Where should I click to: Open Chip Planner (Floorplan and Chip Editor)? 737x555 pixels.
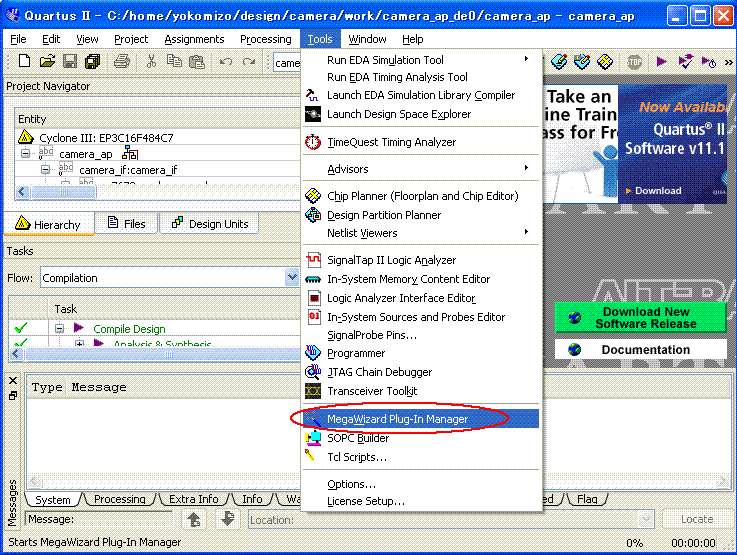(x=421, y=195)
